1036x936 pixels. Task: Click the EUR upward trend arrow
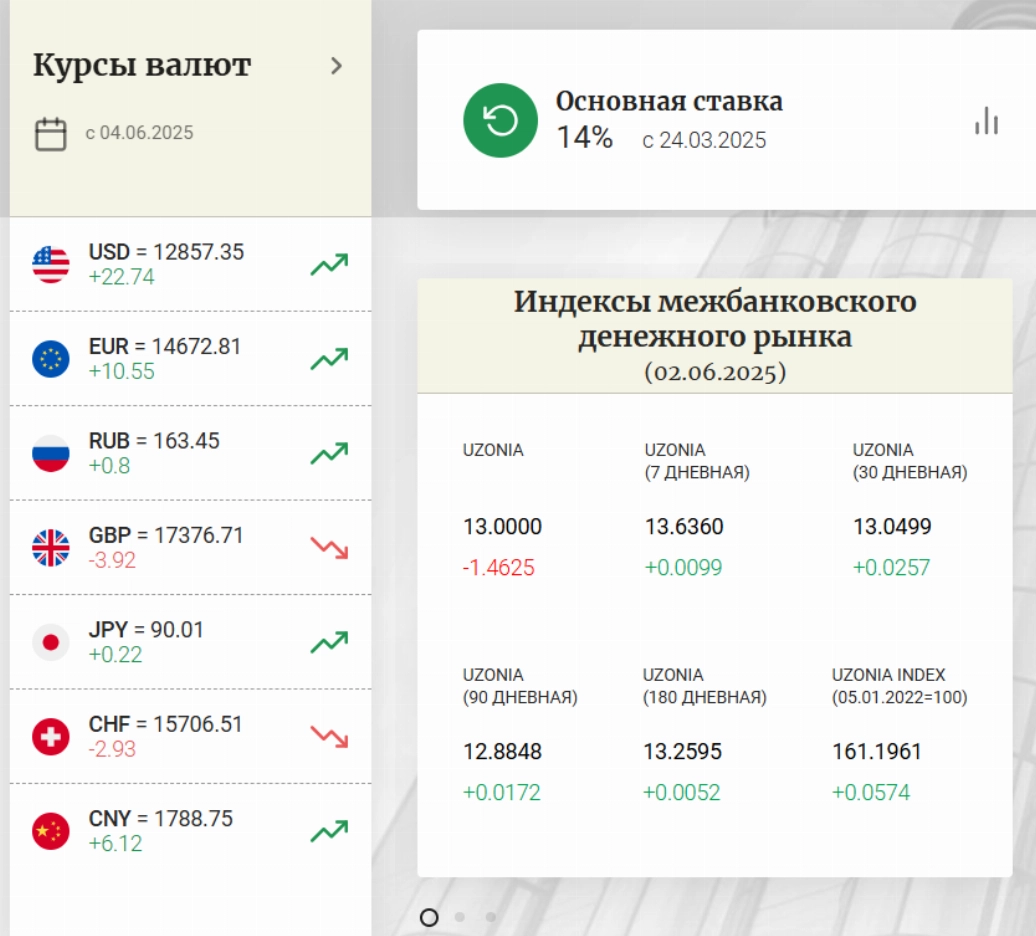329,359
